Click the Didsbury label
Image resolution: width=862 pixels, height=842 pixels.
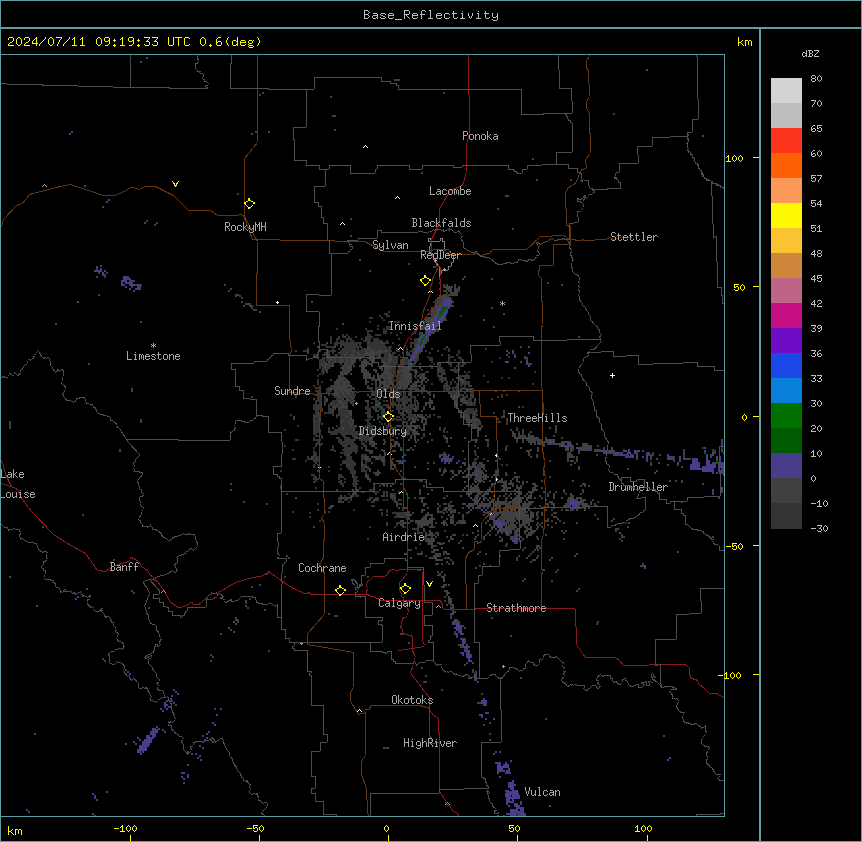383,431
